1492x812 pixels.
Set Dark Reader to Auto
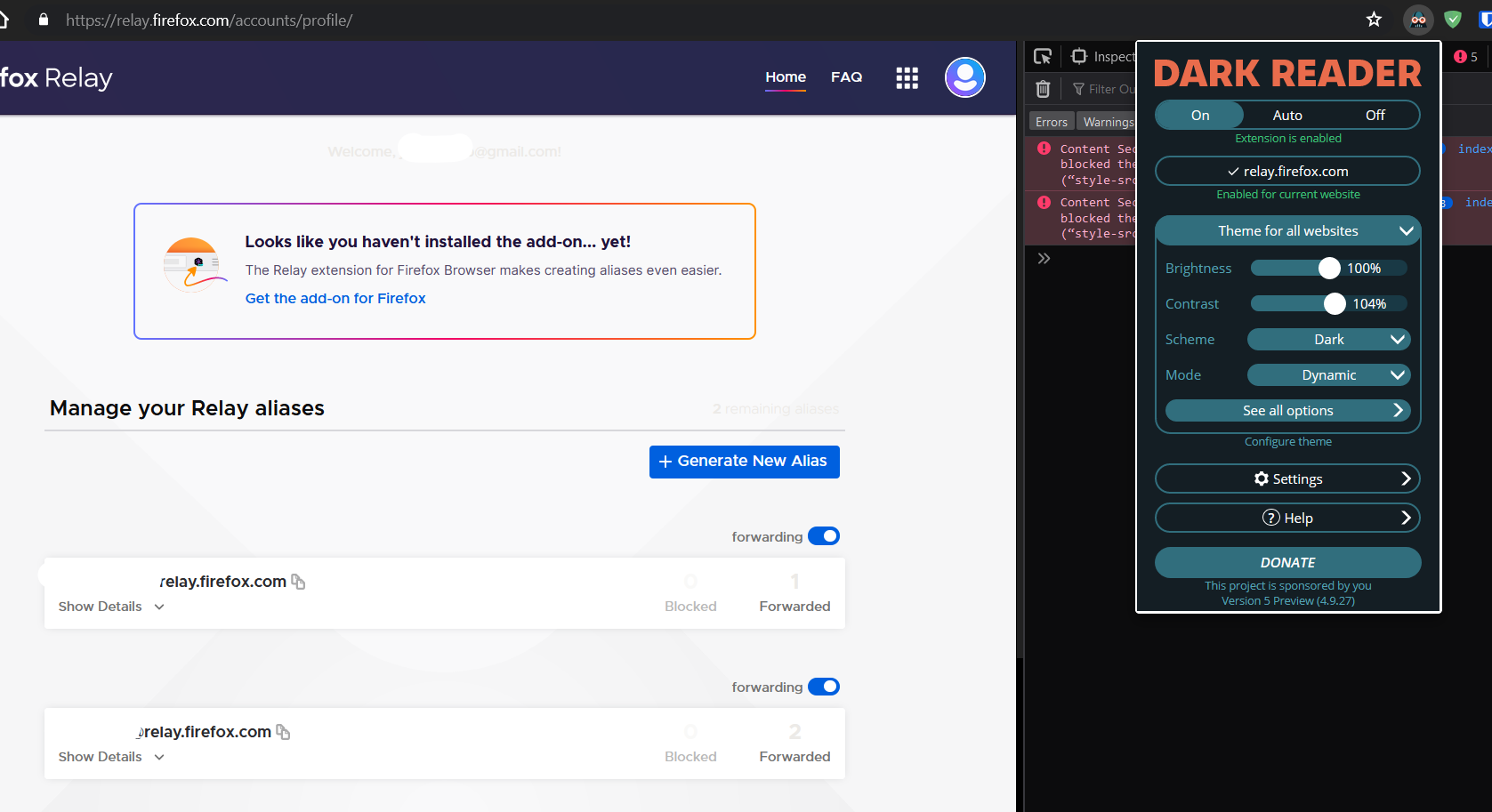pyautogui.click(x=1287, y=116)
